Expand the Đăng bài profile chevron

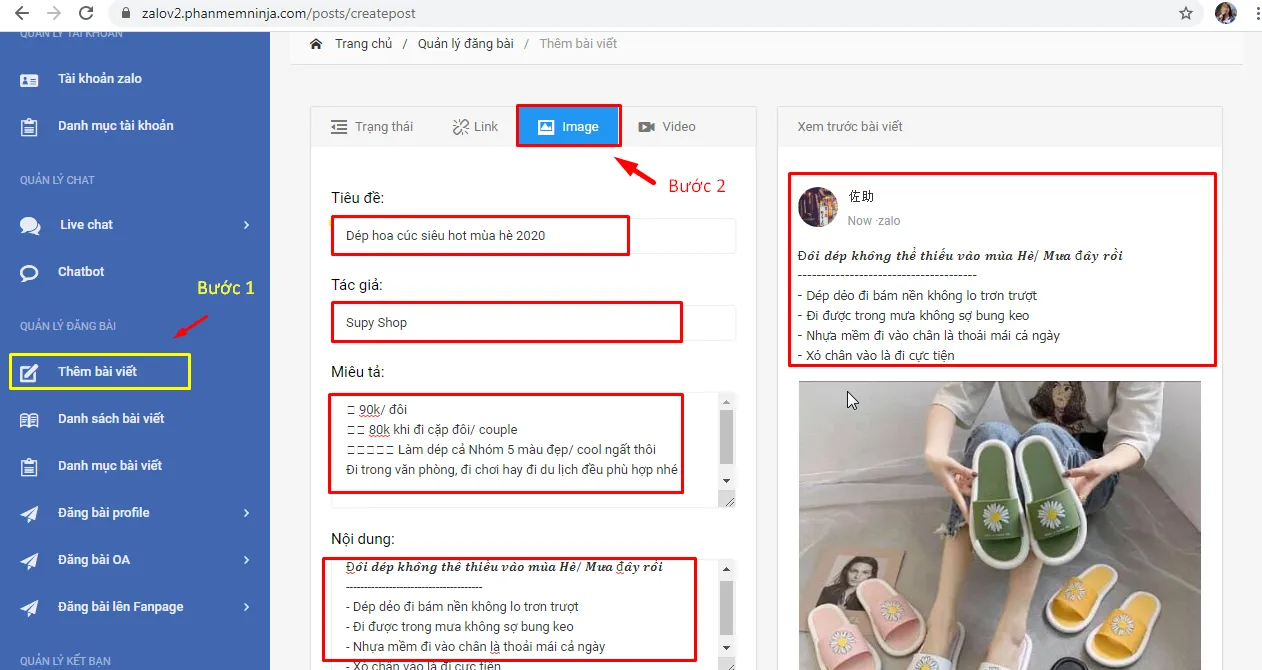point(246,513)
